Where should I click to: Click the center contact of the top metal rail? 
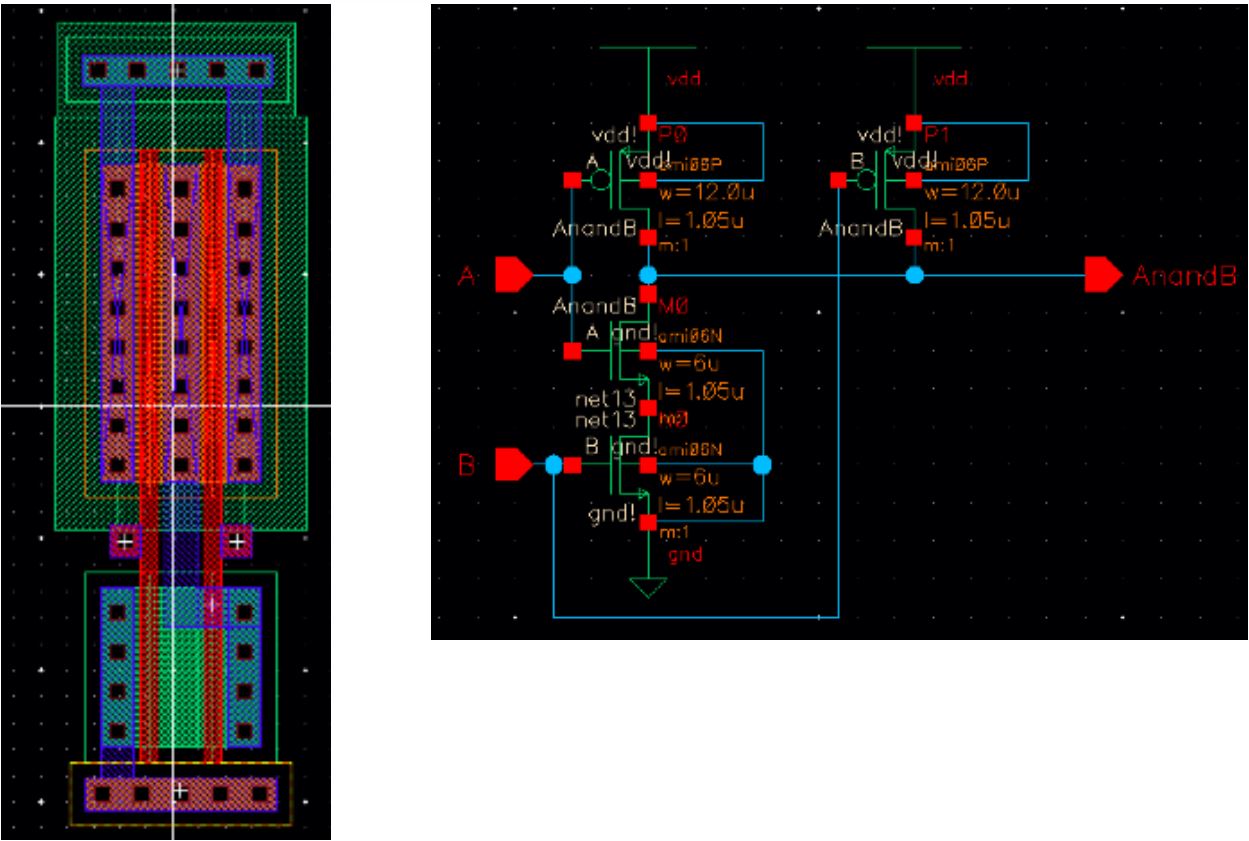point(176,71)
